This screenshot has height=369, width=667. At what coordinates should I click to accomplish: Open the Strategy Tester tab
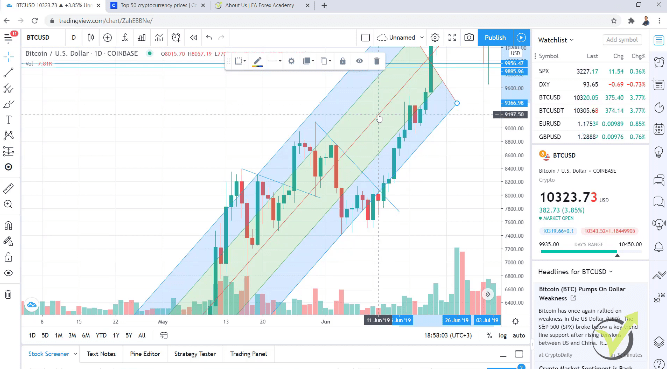(195, 354)
